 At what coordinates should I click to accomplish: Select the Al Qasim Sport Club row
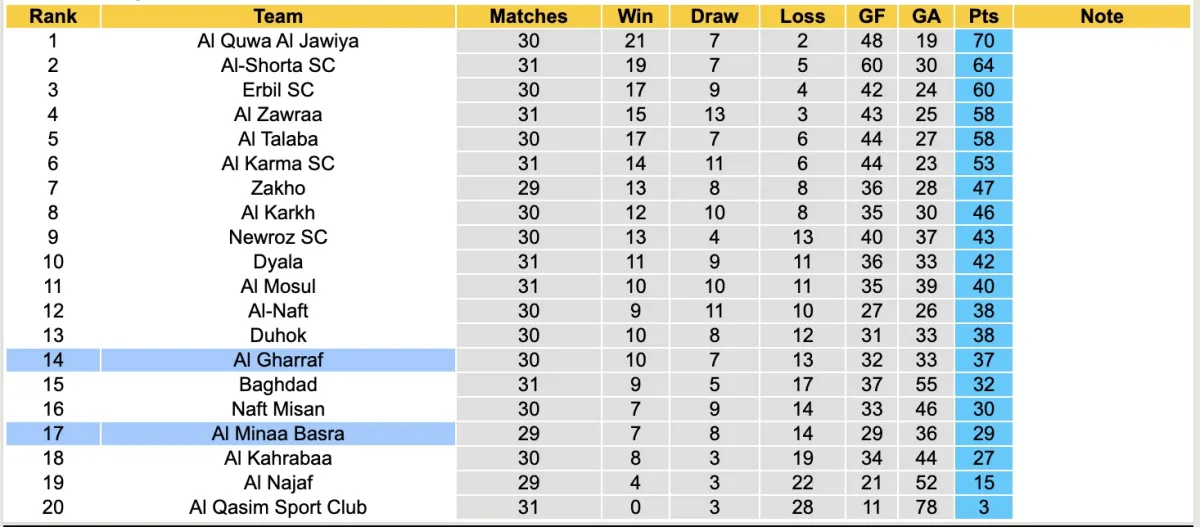pos(278,507)
